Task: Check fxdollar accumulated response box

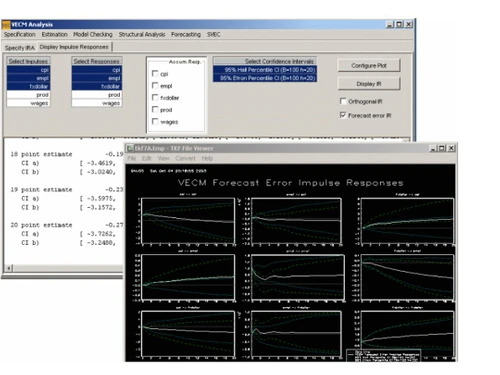Action: pyautogui.click(x=155, y=97)
